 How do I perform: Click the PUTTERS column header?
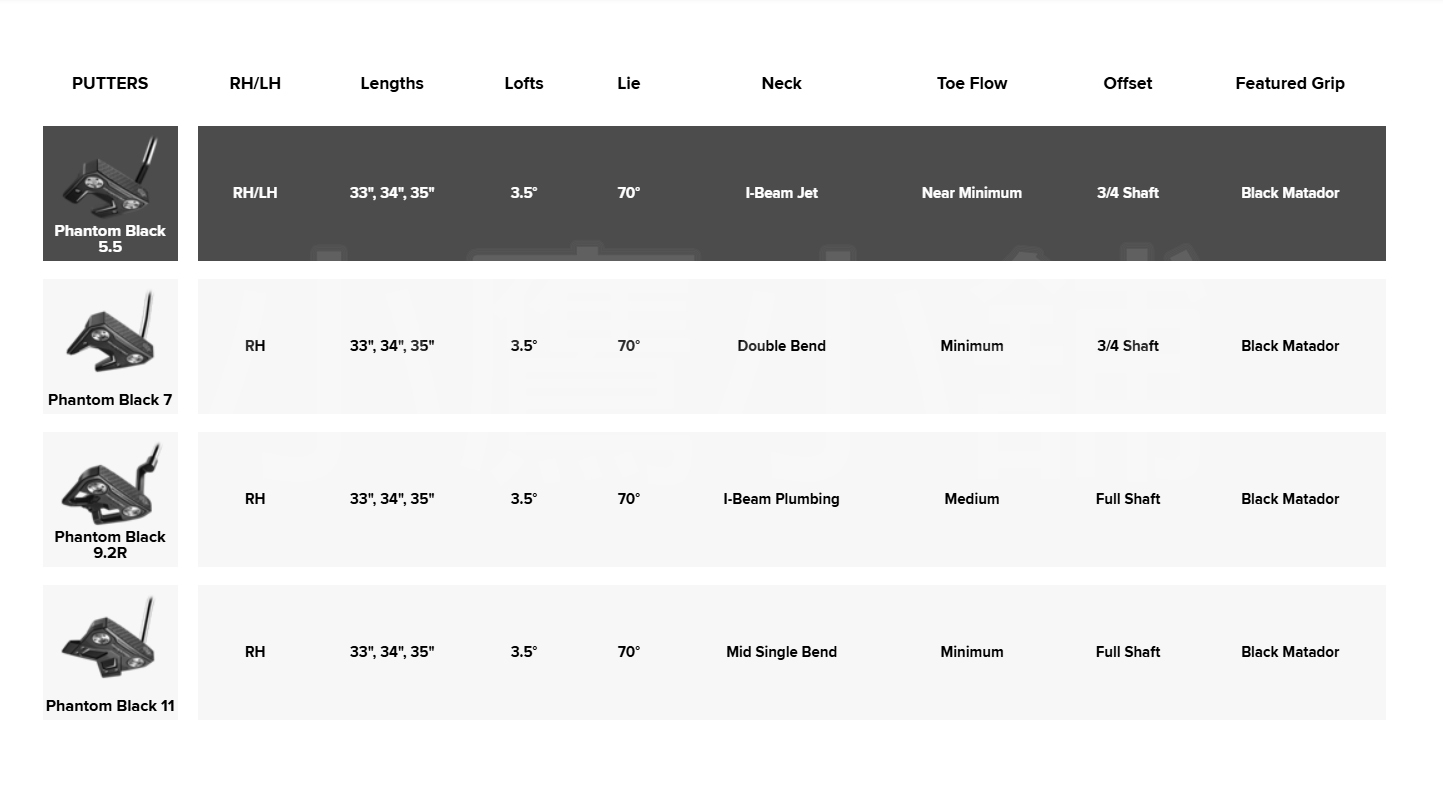pyautogui.click(x=110, y=84)
